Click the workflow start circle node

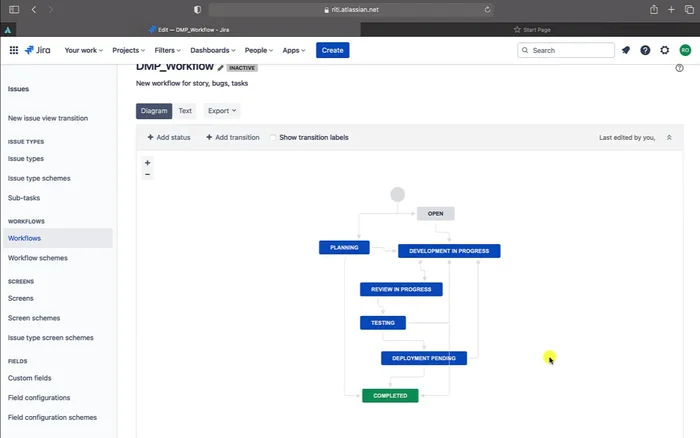click(x=398, y=195)
